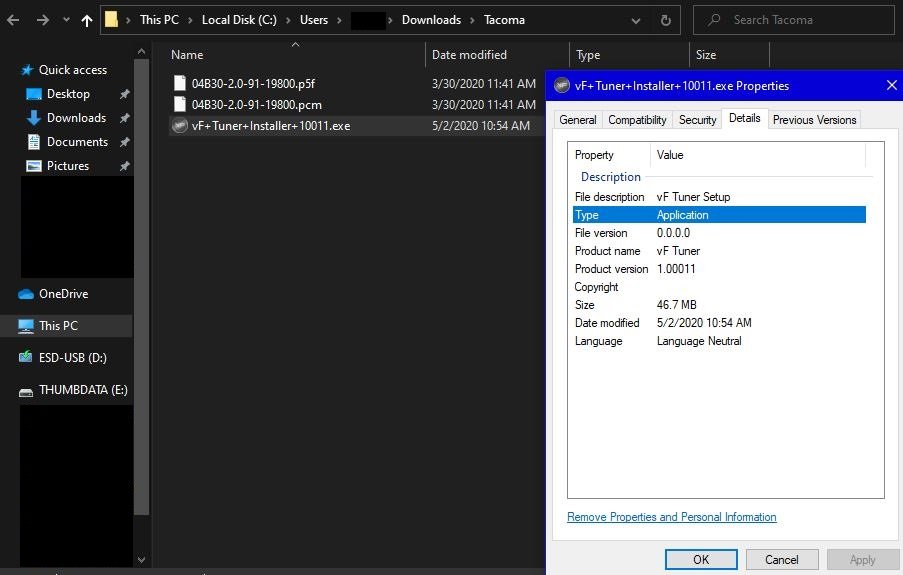Viewport: 903px width, 575px height.
Task: Select File version 0.0.0.0 row
Action: 719,233
